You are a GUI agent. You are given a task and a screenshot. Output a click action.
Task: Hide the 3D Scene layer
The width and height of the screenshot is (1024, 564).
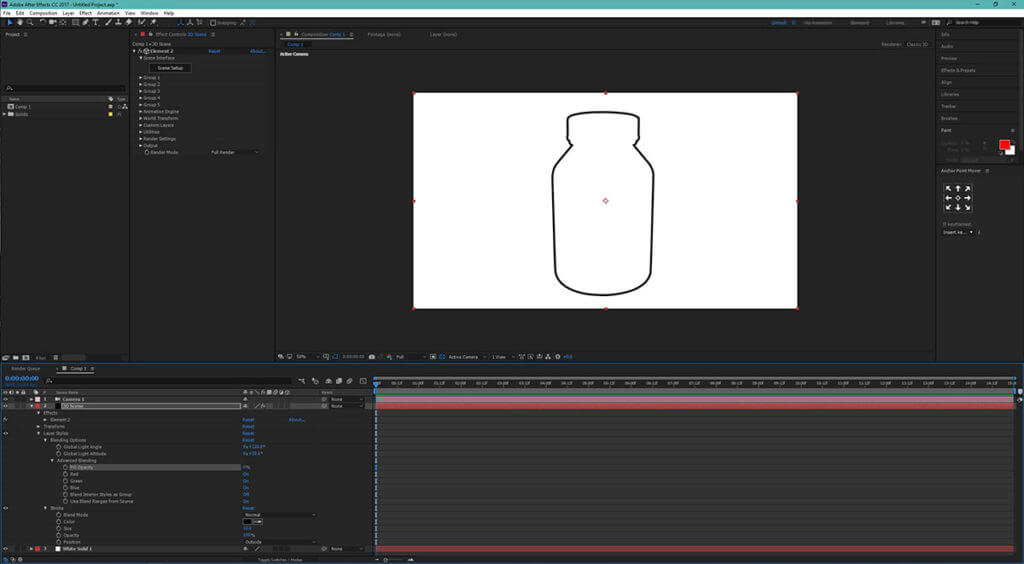[5, 406]
